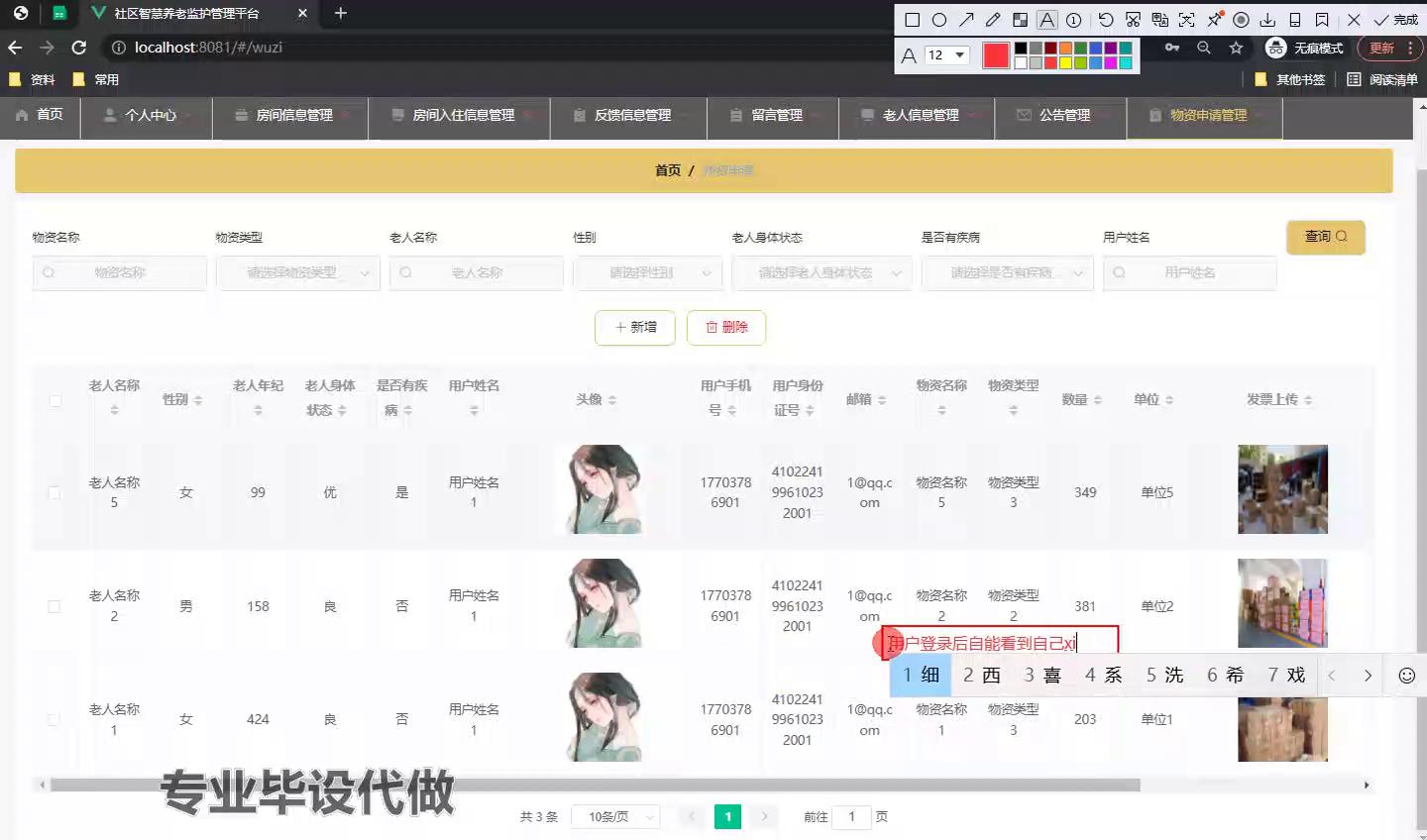
Task: Toggle the select-all checkbox in table header
Action: coord(55,400)
